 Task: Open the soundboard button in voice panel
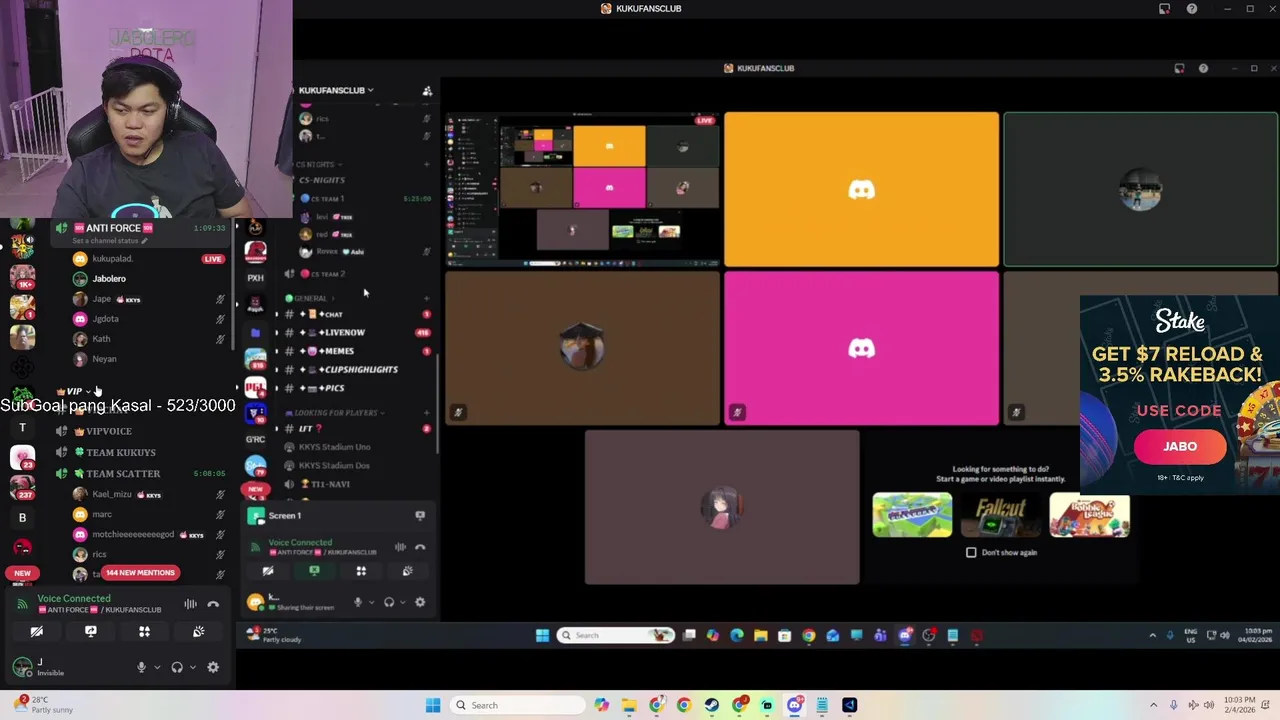[x=198, y=632]
